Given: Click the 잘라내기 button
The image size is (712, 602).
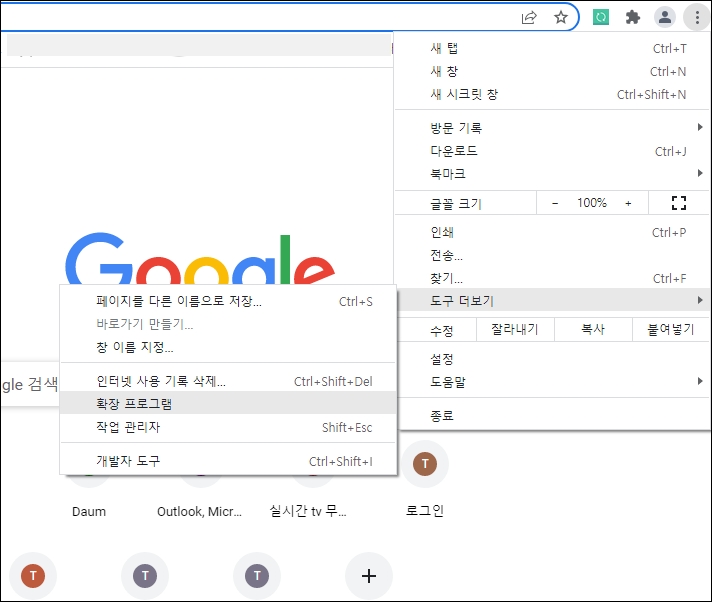Looking at the screenshot, I should (x=515, y=329).
